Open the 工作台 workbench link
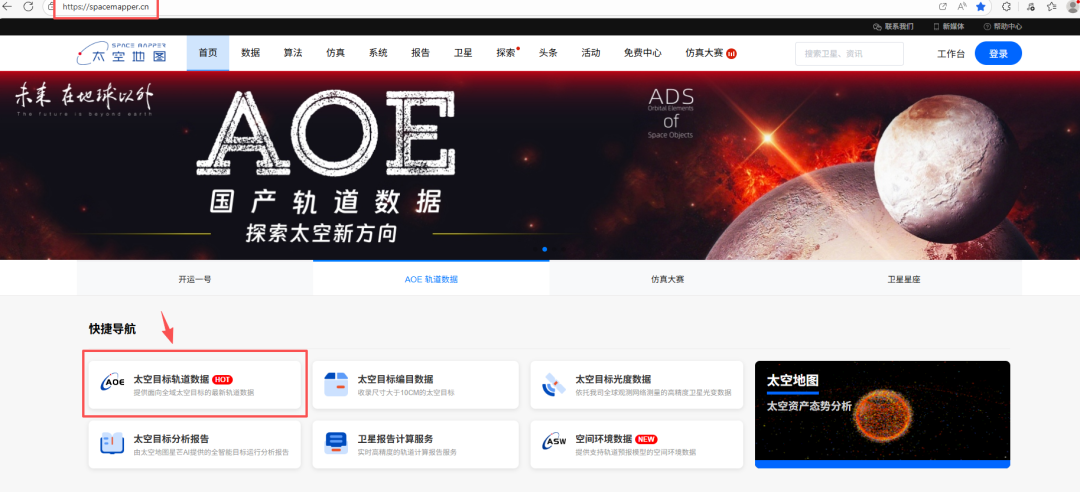 point(951,54)
